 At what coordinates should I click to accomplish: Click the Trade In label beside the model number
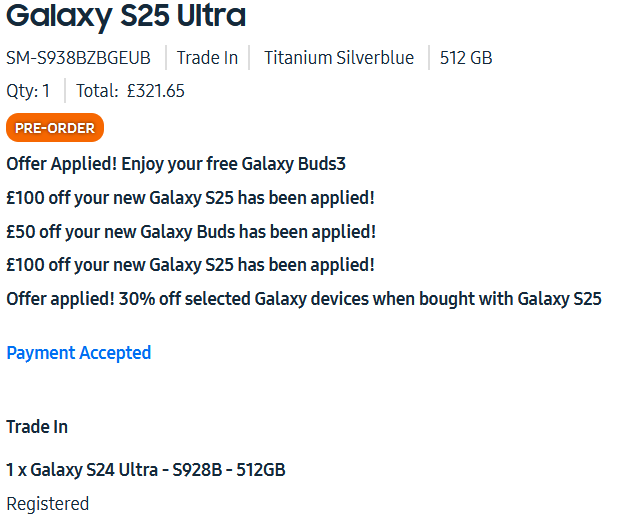pyautogui.click(x=207, y=58)
